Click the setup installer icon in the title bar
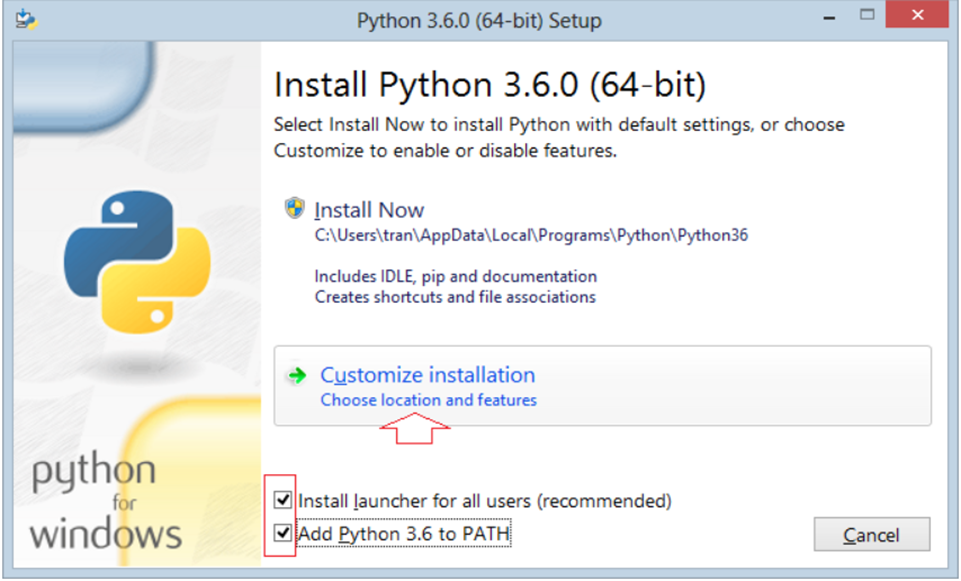 coord(26,19)
